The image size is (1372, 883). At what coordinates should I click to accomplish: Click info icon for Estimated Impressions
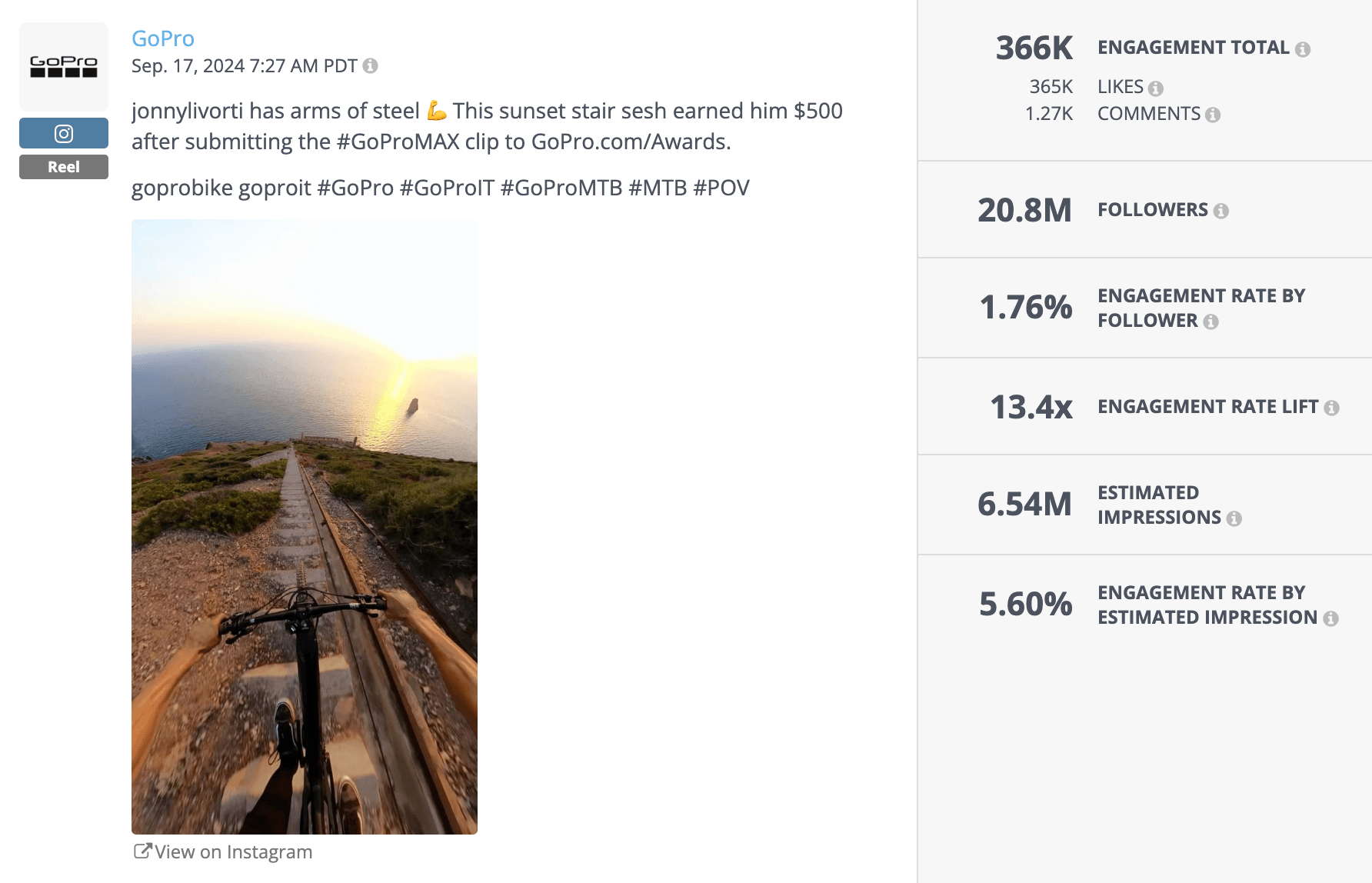1234,518
